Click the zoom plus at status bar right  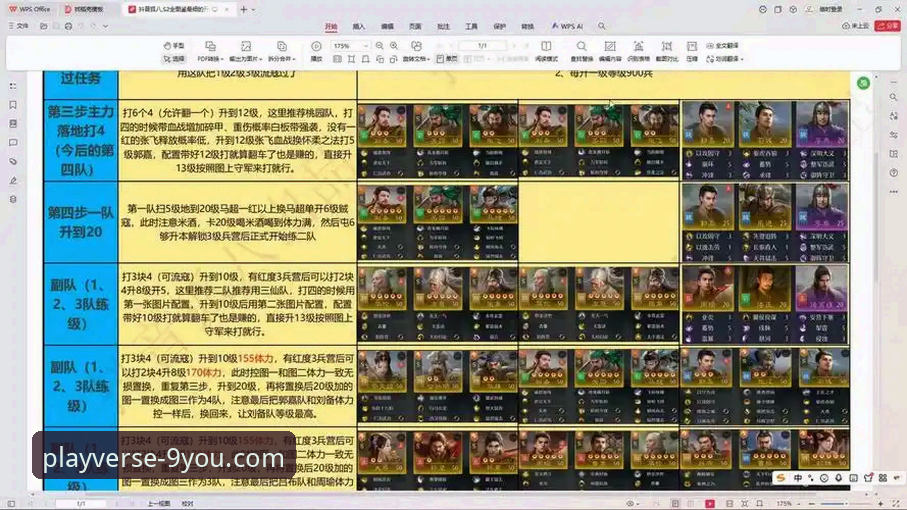(880, 504)
